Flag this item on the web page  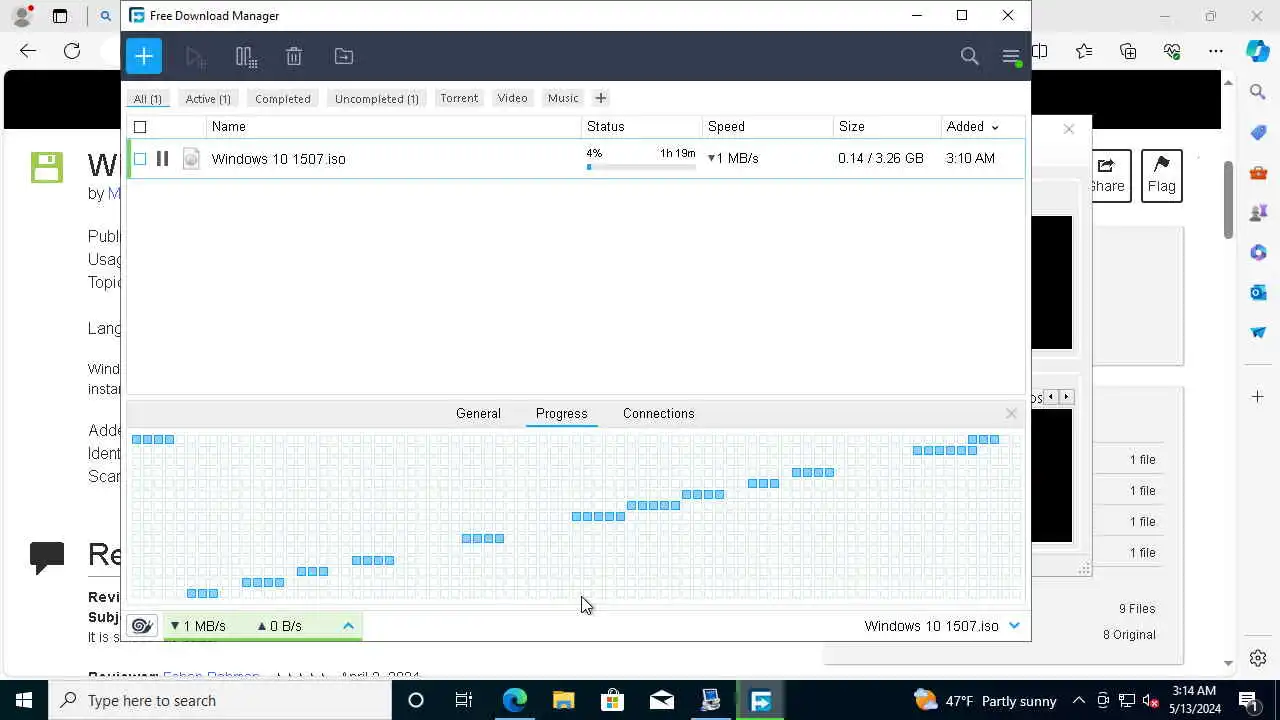[1161, 175]
